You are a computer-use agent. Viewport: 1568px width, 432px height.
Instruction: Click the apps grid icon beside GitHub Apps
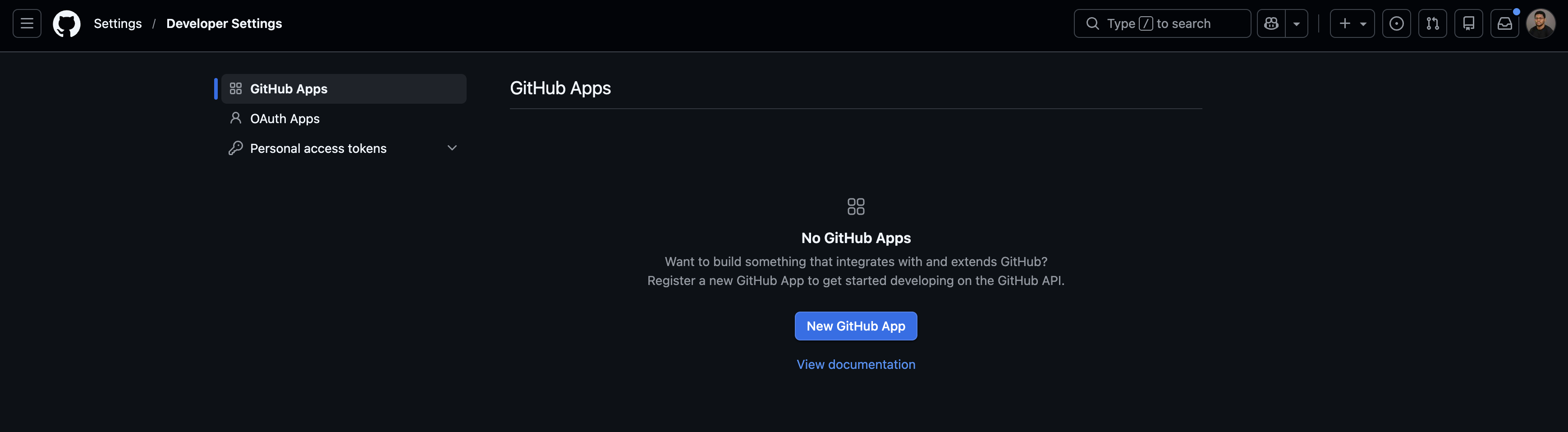pos(236,89)
